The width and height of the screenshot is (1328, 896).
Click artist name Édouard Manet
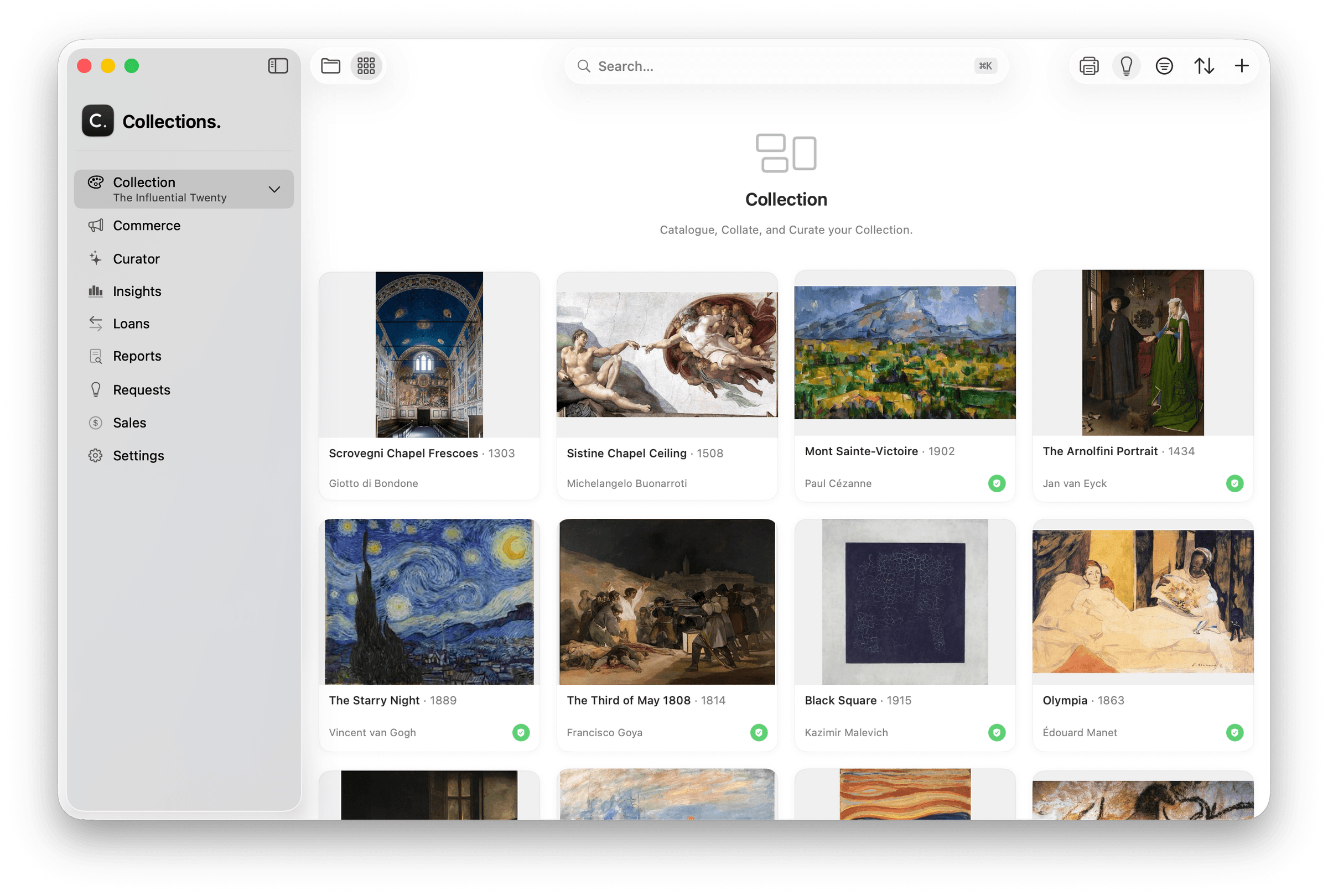1080,733
